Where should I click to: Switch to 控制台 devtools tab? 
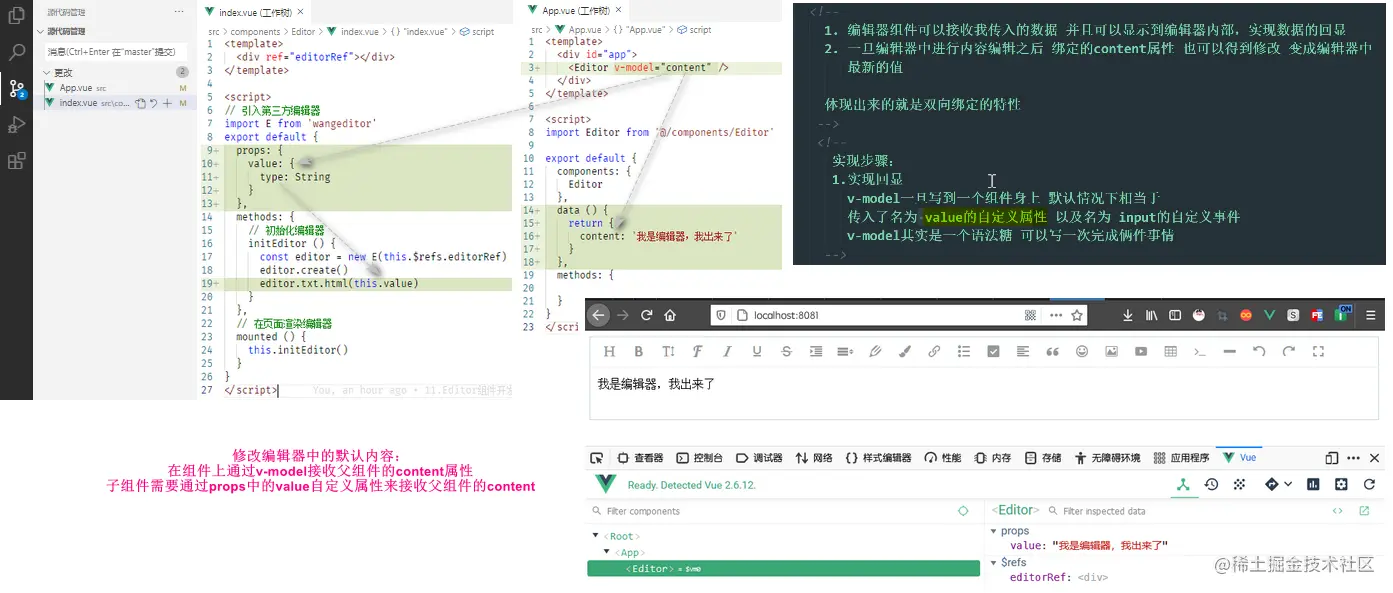tap(699, 458)
